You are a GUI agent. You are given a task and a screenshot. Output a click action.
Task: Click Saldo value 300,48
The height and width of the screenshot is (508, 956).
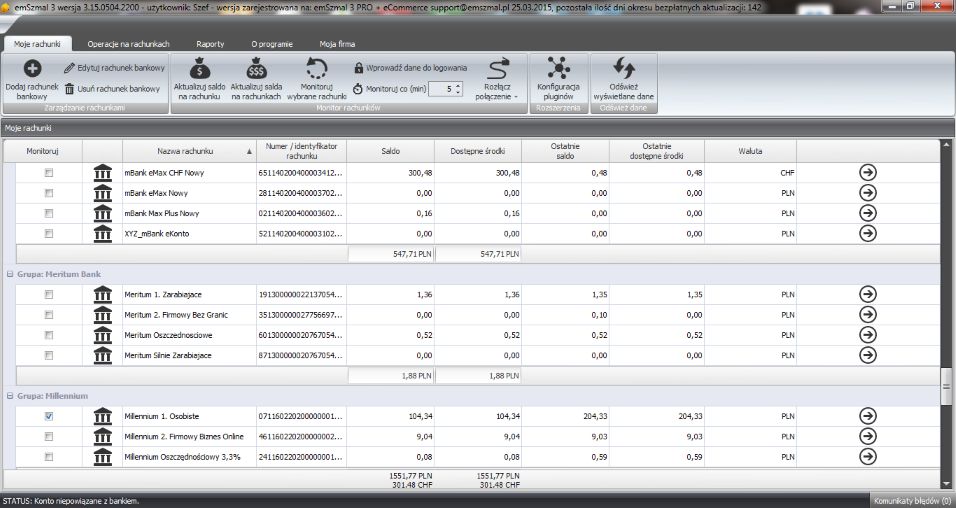(420, 173)
